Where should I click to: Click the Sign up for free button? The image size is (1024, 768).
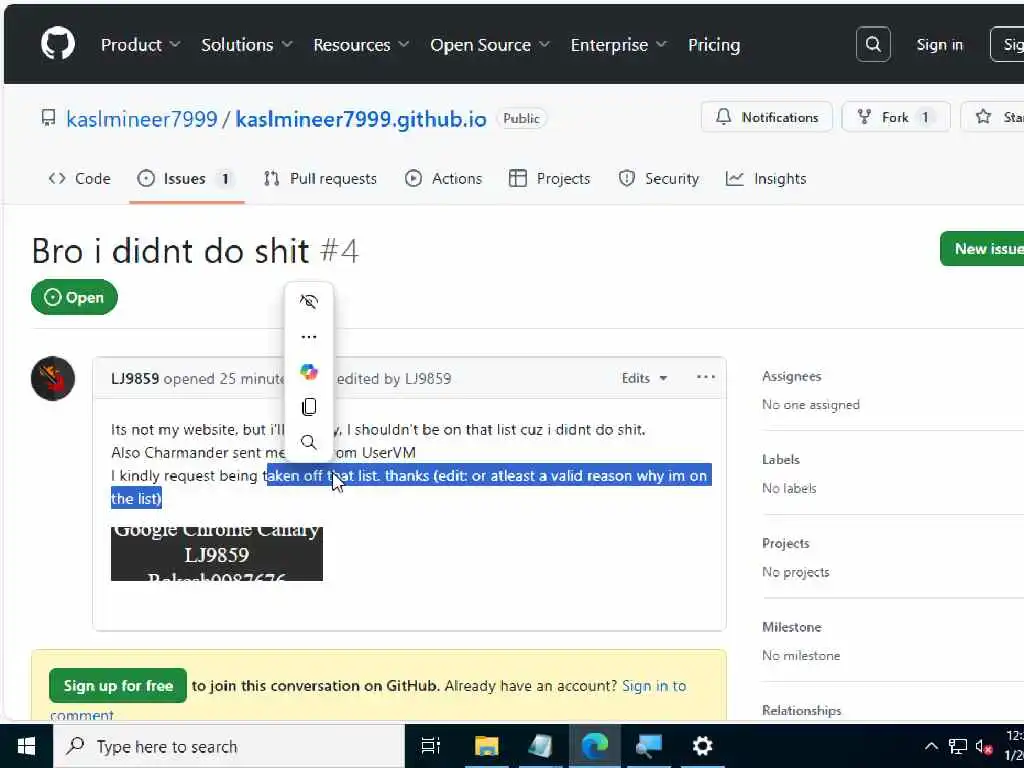(118, 686)
